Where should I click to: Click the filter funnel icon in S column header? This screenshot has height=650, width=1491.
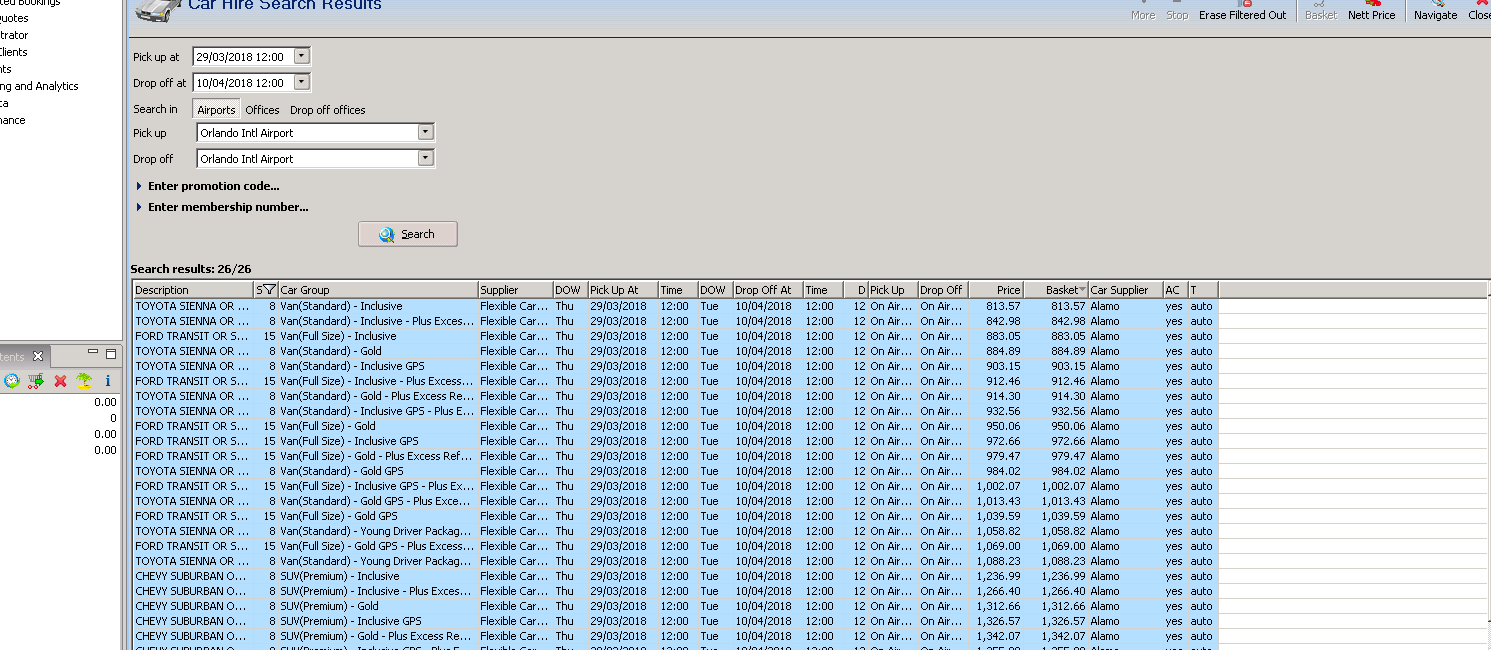270,290
